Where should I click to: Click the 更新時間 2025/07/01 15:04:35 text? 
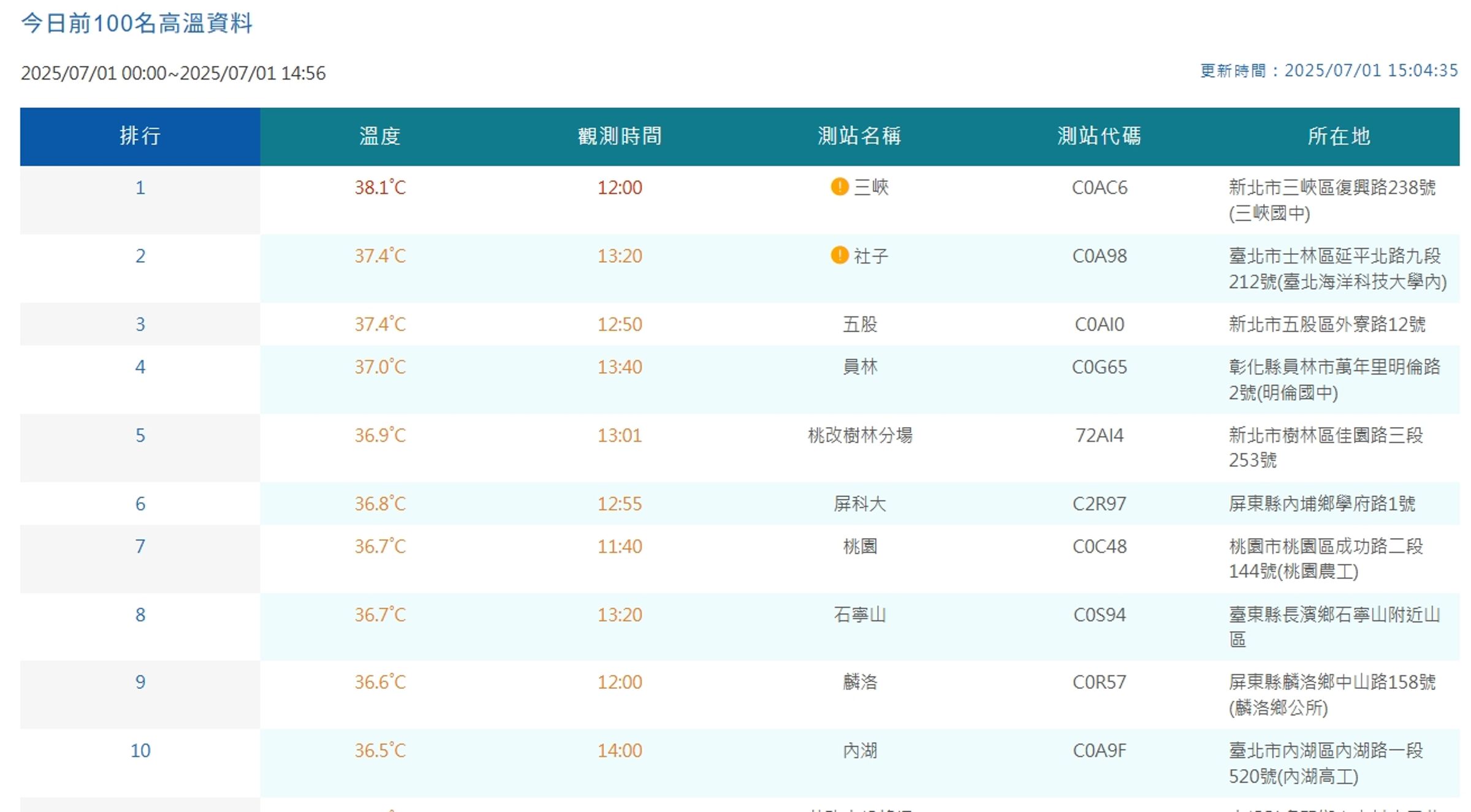point(1329,70)
